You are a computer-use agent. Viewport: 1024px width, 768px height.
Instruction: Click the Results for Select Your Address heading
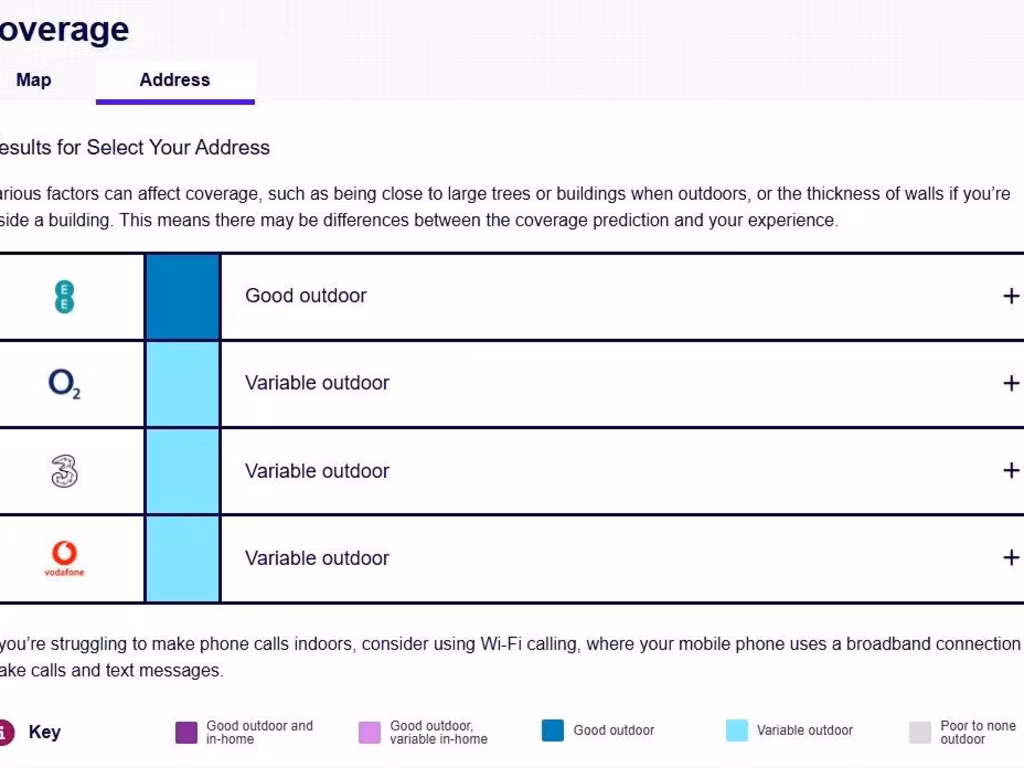click(134, 148)
